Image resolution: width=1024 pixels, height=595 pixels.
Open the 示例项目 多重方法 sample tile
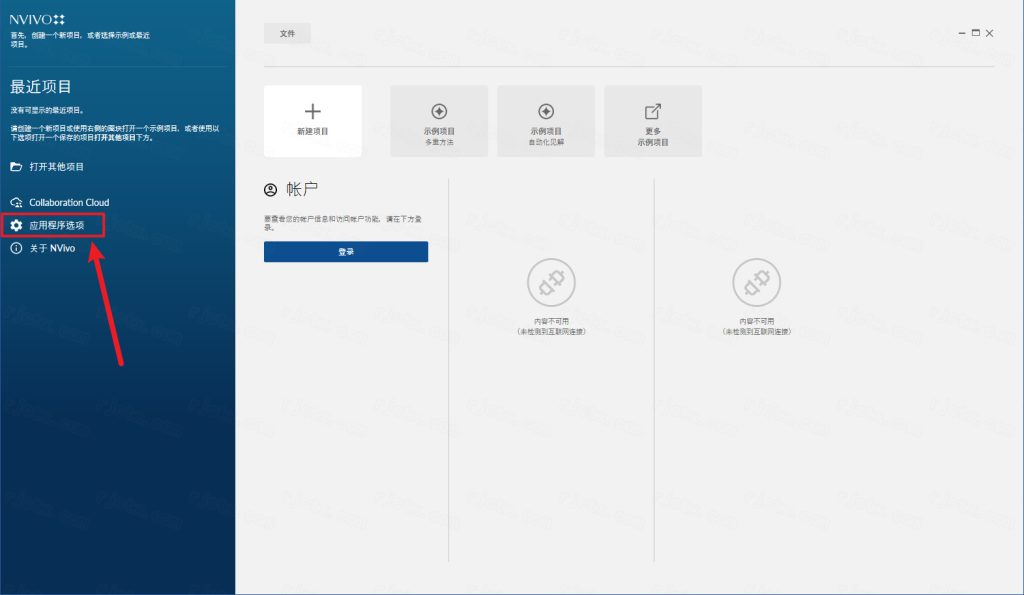pos(439,121)
